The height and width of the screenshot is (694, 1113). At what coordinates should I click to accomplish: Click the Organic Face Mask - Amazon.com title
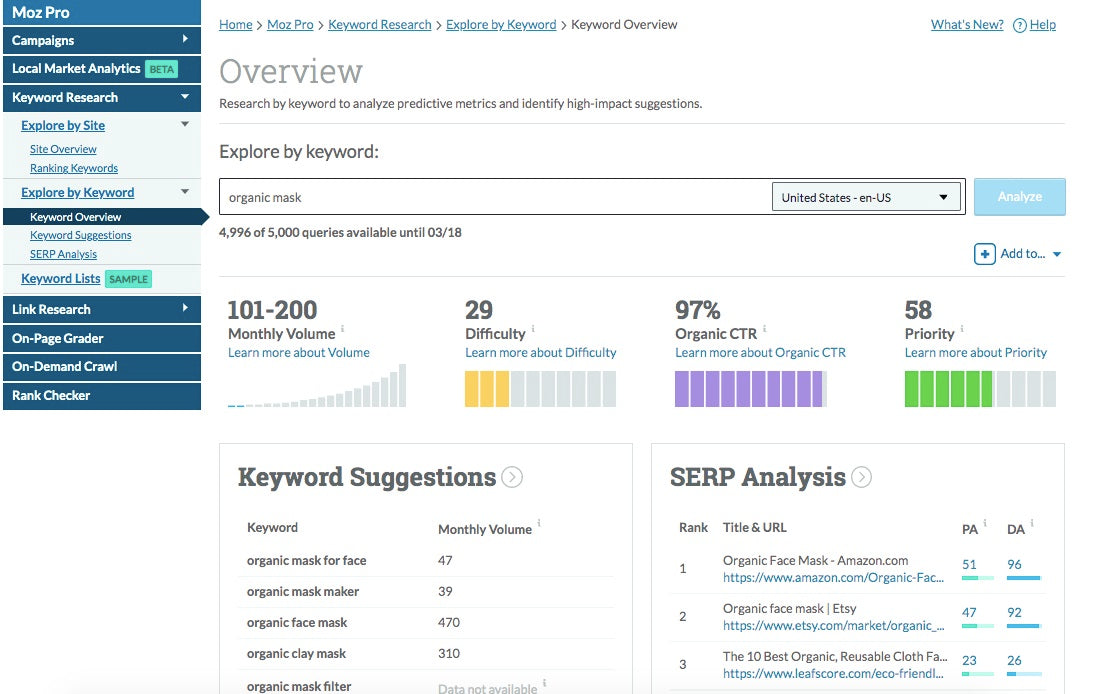(816, 561)
